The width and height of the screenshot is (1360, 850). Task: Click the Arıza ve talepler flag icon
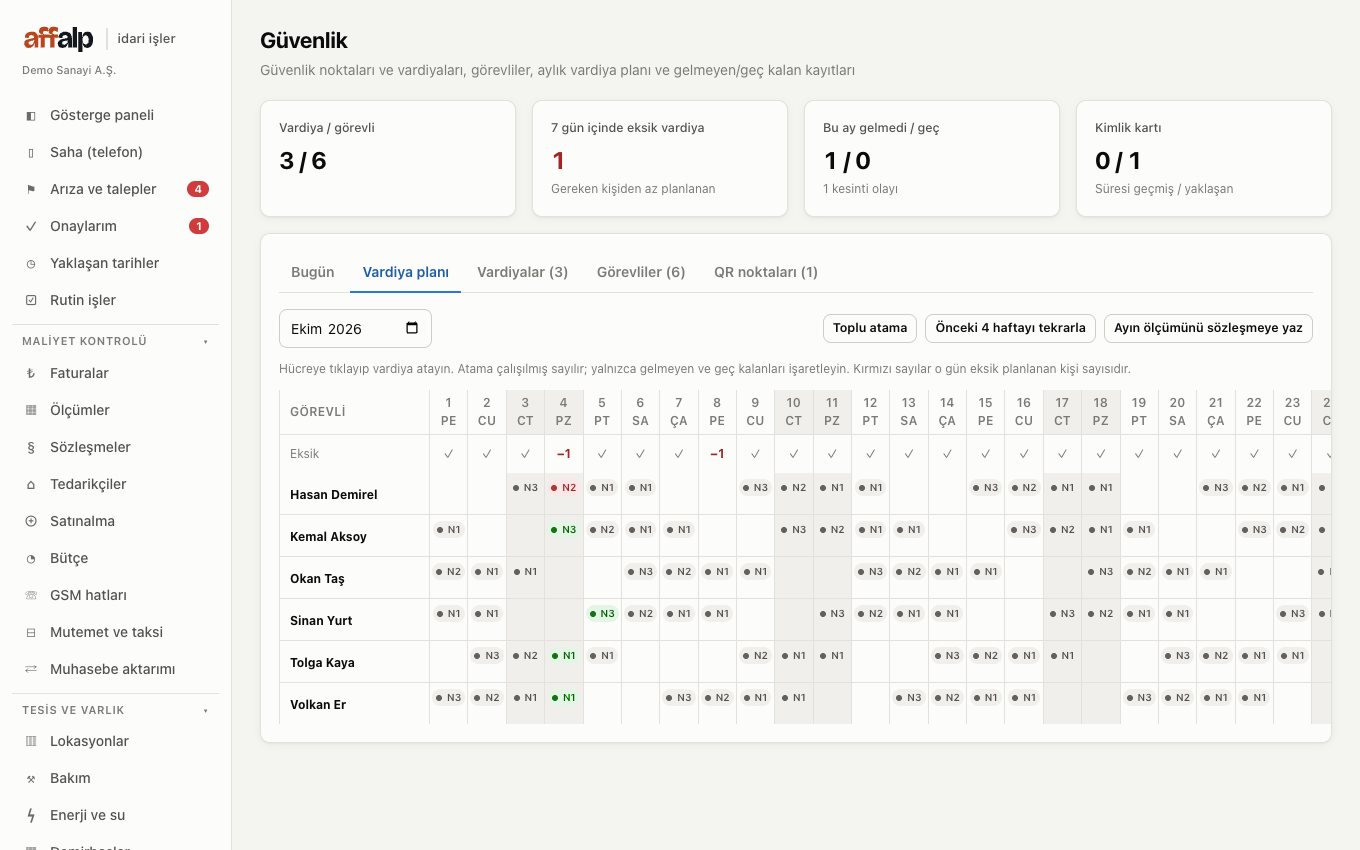[x=31, y=189]
